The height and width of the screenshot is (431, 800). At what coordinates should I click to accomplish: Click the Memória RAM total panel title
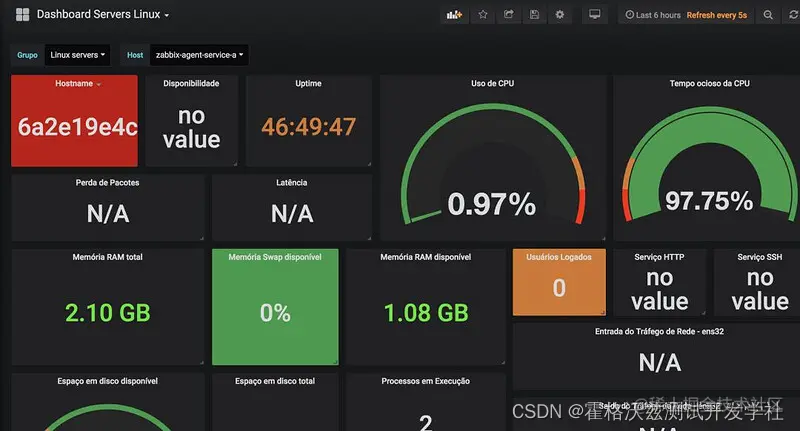[x=107, y=257]
